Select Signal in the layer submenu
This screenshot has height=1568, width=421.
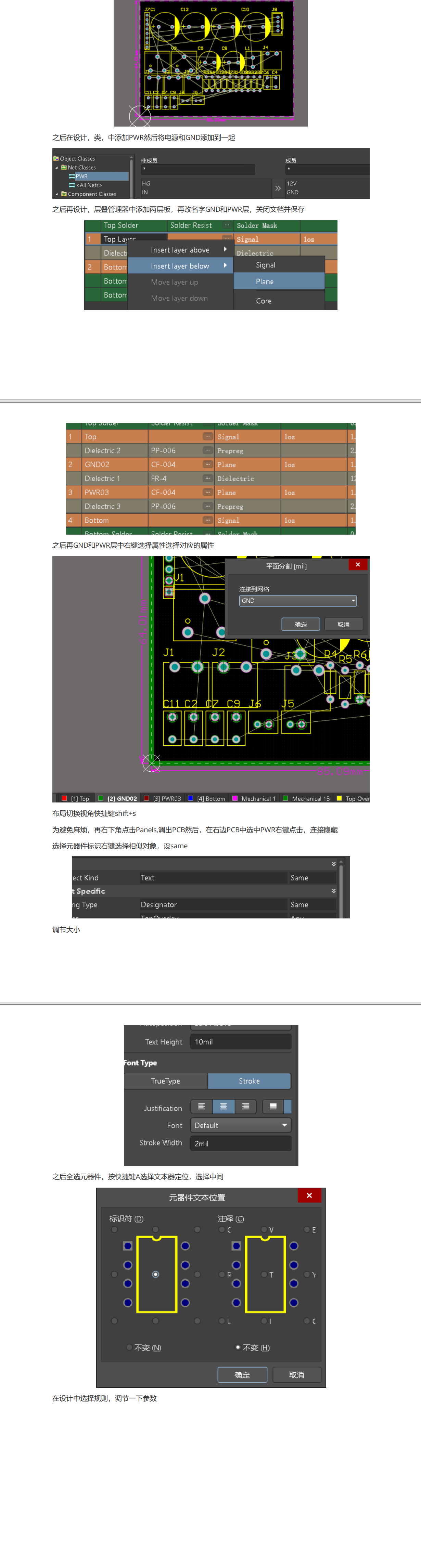(278, 265)
